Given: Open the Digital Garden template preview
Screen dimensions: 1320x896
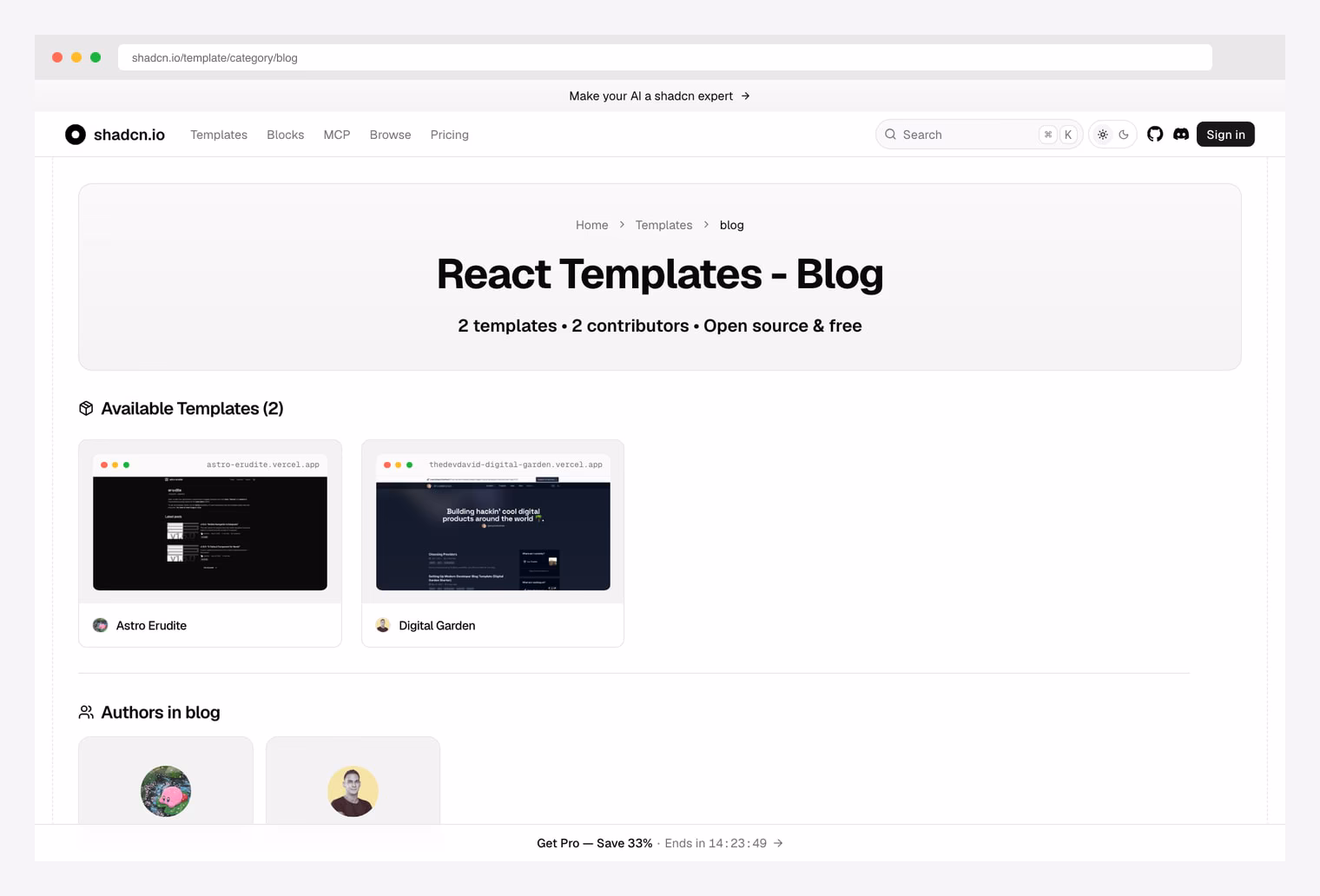Looking at the screenshot, I should (x=493, y=522).
